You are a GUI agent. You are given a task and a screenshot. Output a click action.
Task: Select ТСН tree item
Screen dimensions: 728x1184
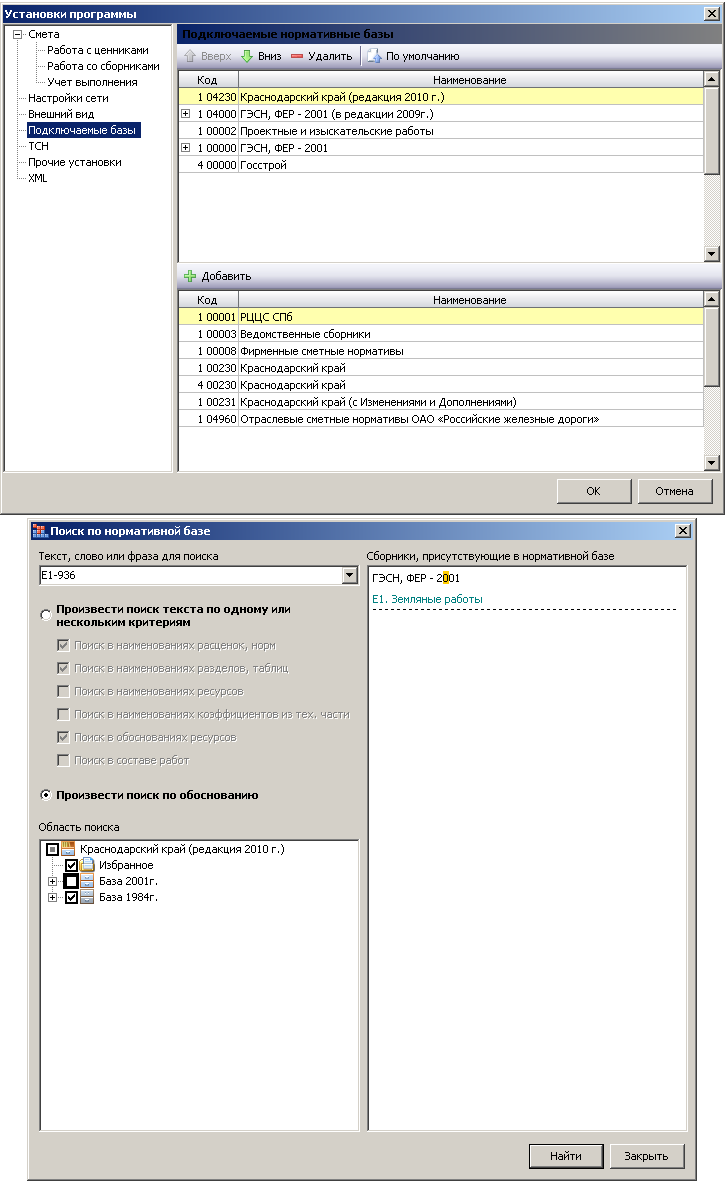click(x=38, y=146)
